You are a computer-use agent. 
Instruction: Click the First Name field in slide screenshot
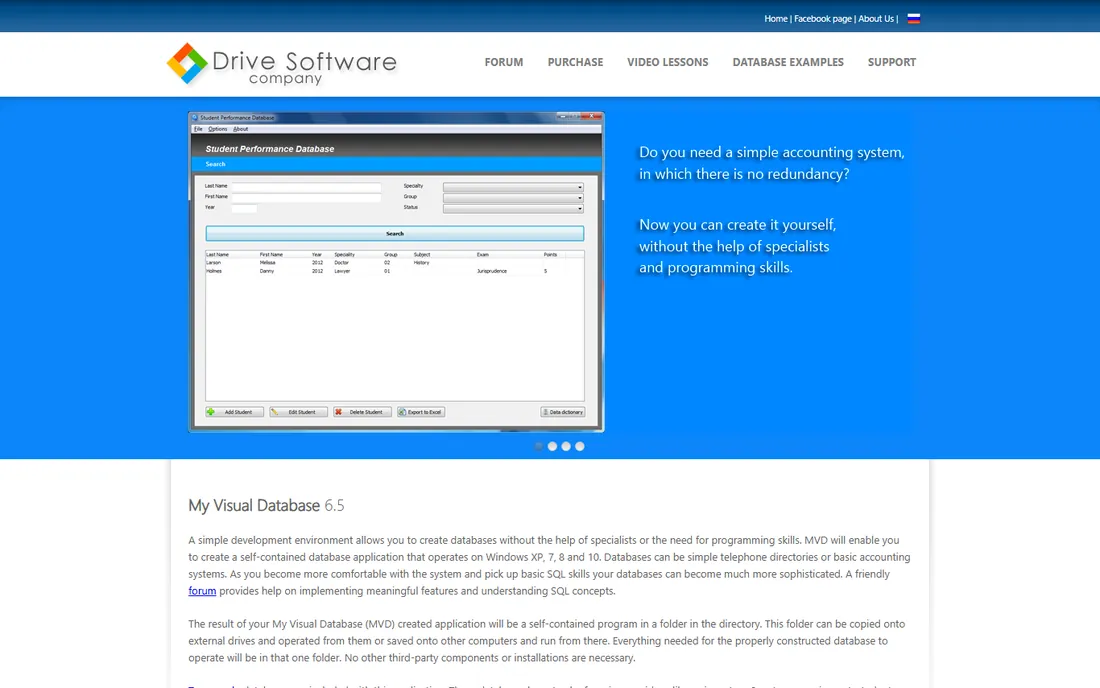pyautogui.click(x=307, y=198)
